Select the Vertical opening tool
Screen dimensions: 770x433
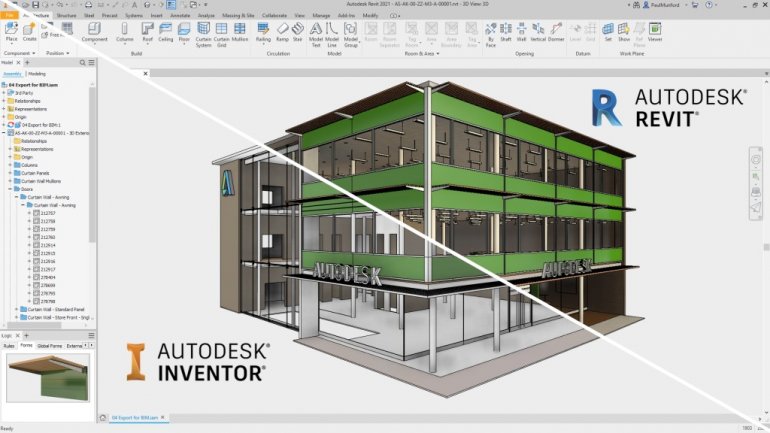538,32
